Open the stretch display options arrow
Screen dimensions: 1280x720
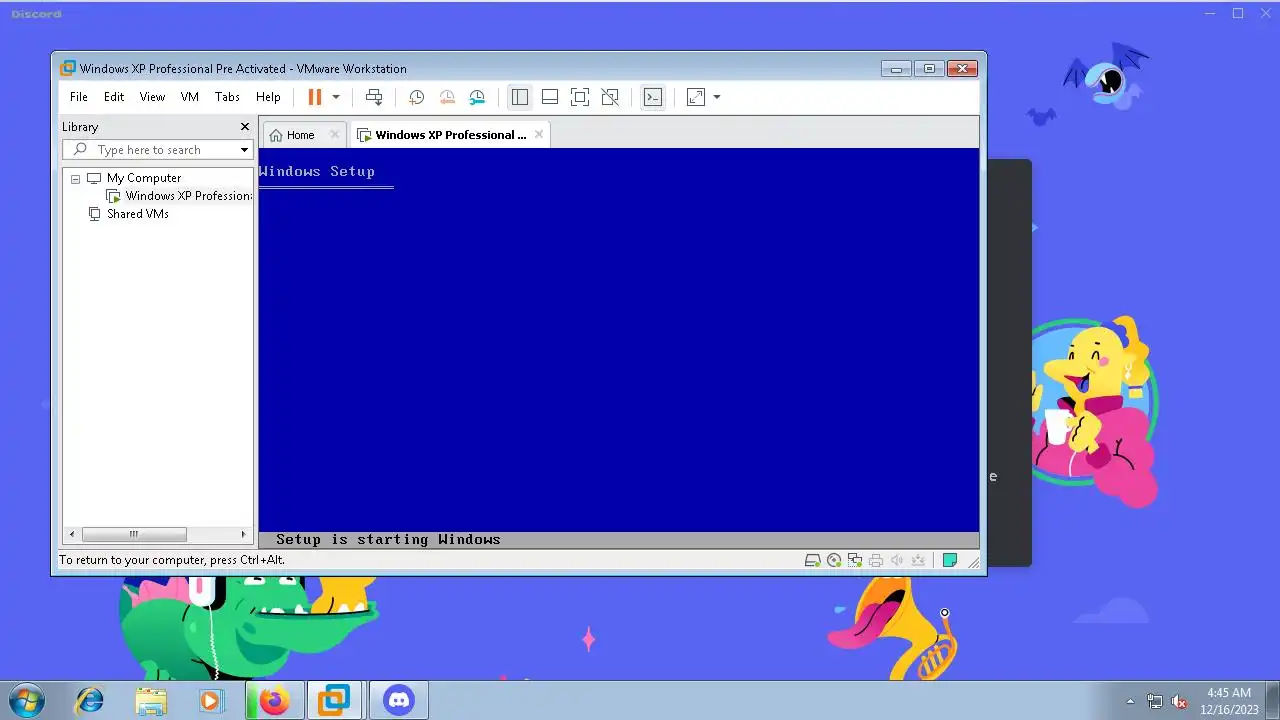coord(717,97)
